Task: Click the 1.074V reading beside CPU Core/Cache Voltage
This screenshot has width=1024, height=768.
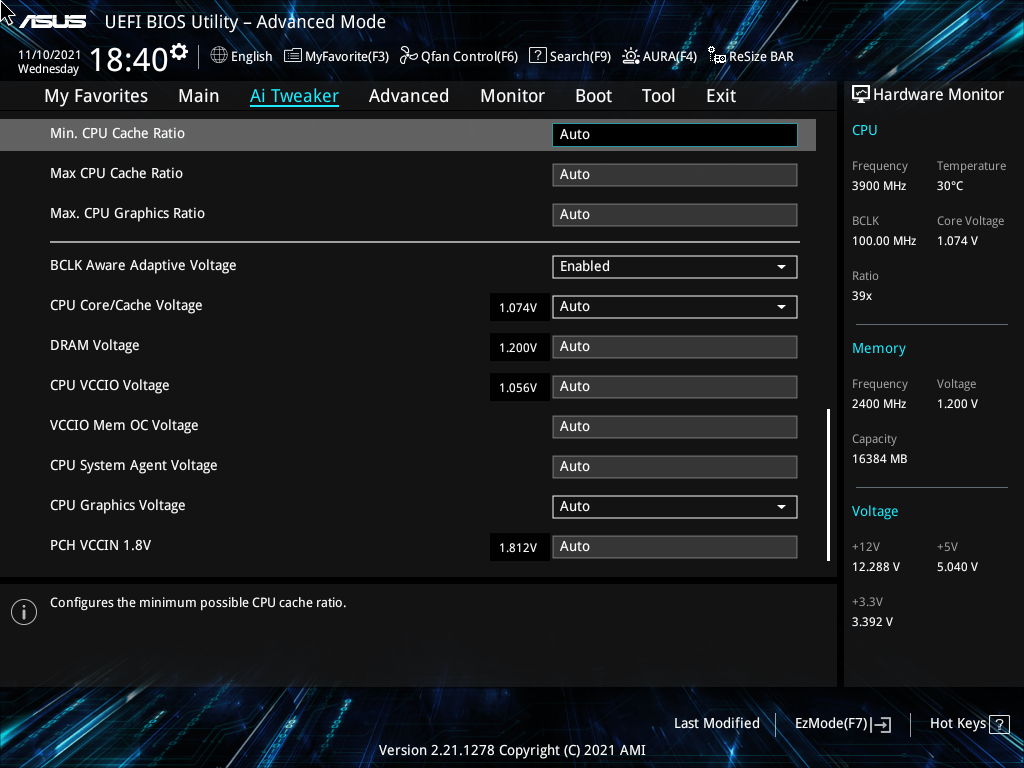Action: tap(519, 308)
